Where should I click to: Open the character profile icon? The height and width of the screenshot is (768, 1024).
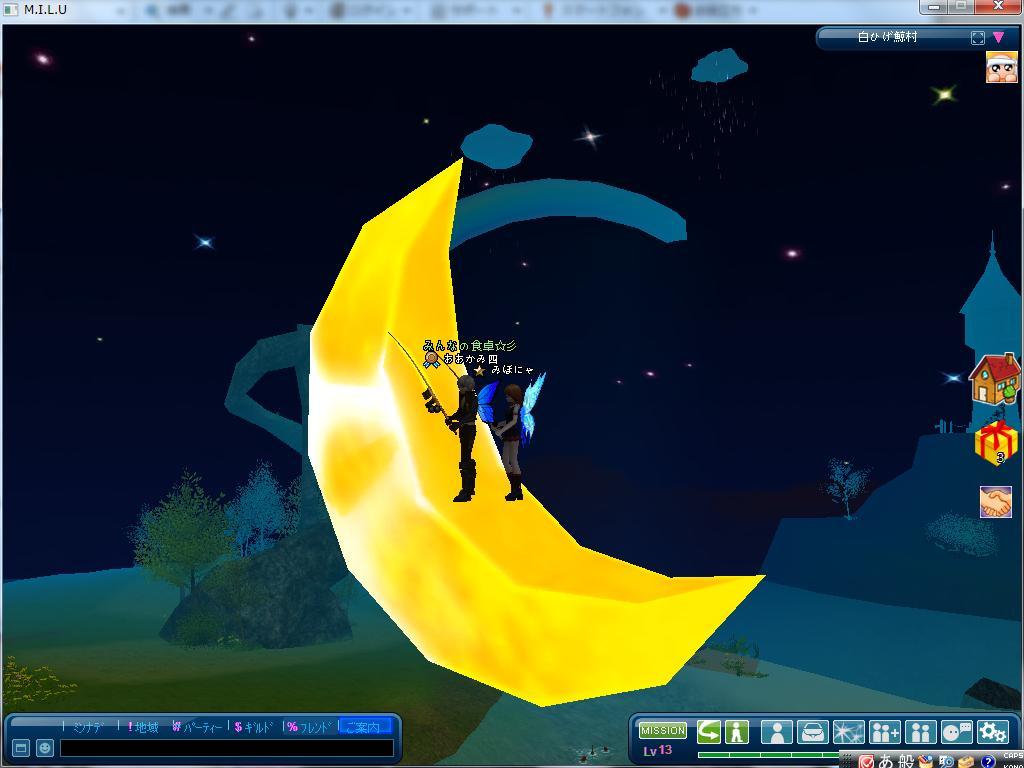(776, 732)
